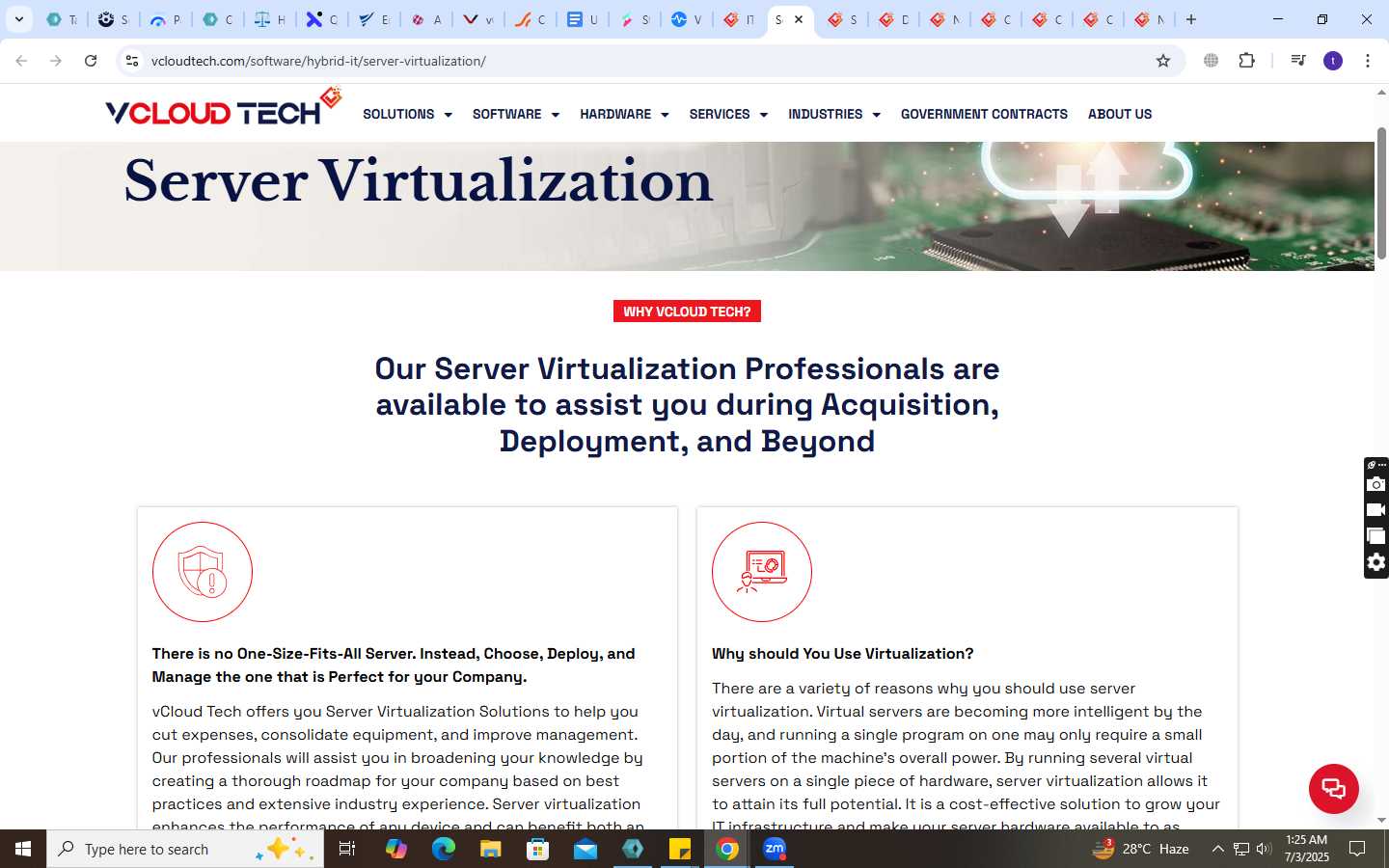
Task: Open Sticky Notes from the taskbar
Action: (x=680, y=849)
